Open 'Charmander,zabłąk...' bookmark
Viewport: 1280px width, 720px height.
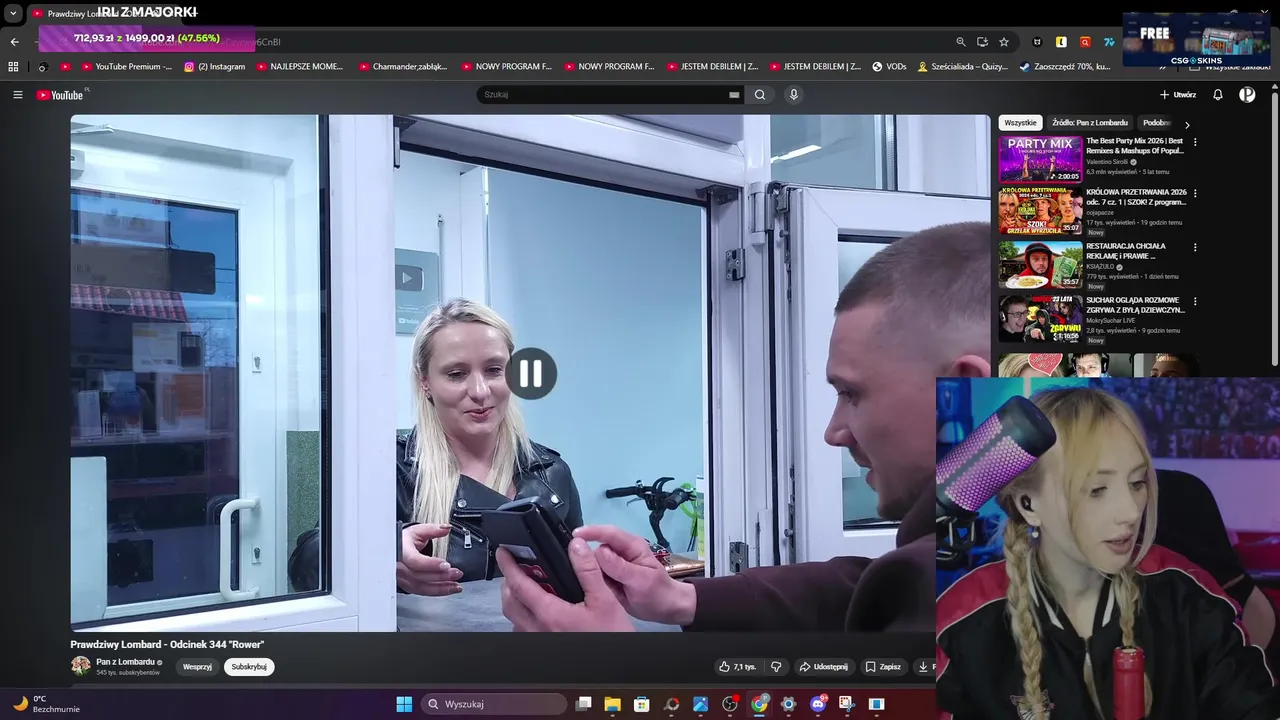[403, 67]
